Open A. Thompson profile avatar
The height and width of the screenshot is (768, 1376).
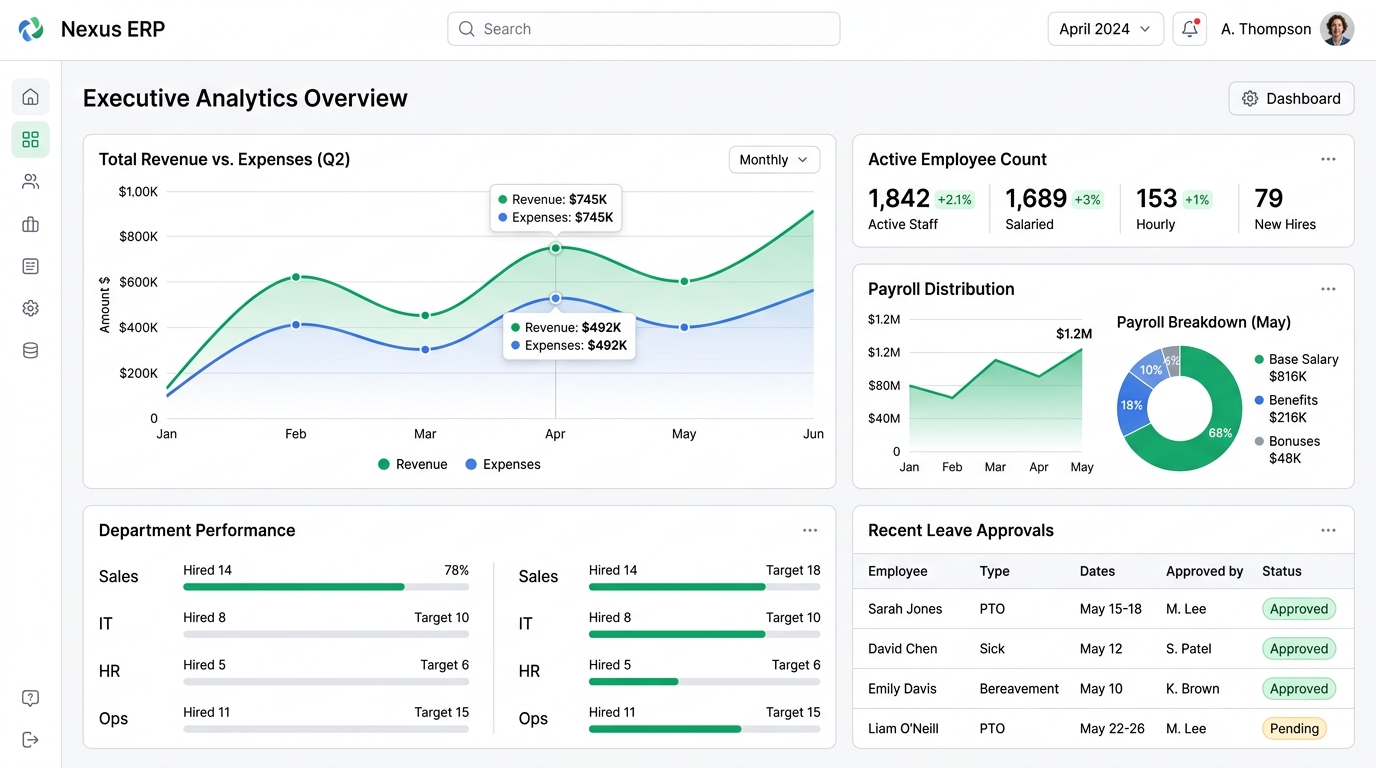[1337, 29]
